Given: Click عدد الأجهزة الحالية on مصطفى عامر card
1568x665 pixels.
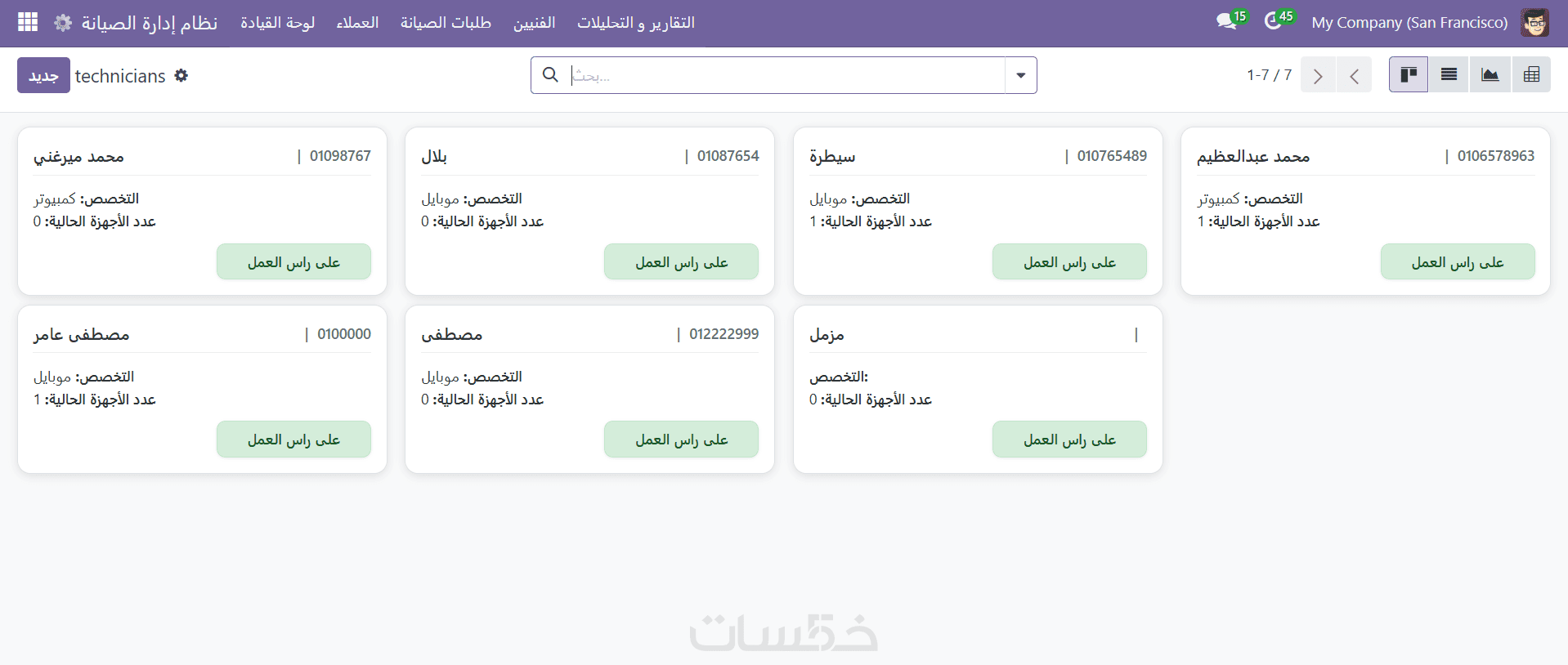Looking at the screenshot, I should tap(94, 399).
